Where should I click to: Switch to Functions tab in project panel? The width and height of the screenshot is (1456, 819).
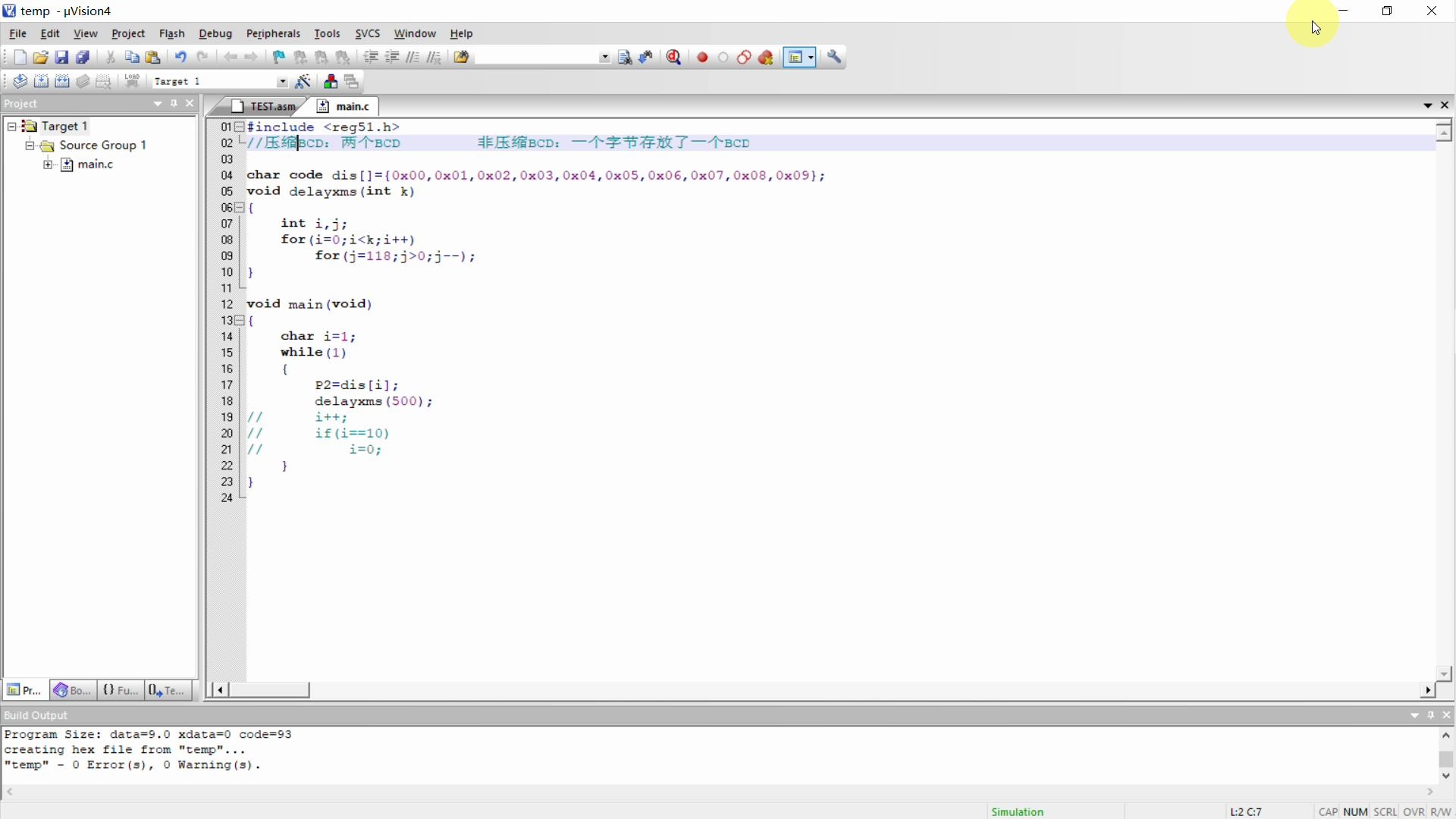121,690
